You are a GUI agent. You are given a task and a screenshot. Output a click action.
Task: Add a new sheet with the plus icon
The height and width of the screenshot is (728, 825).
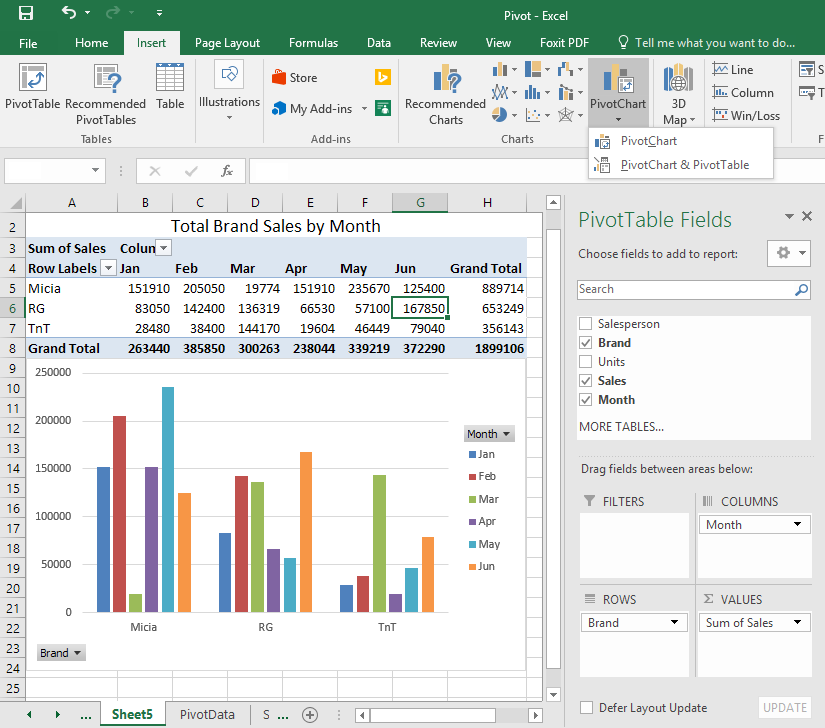point(310,715)
